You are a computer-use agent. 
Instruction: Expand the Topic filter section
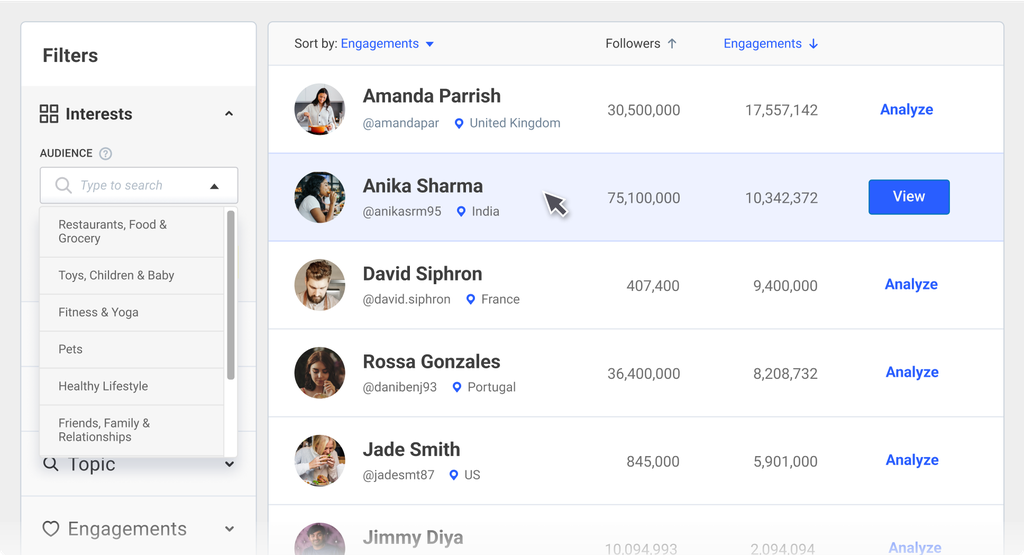click(229, 464)
